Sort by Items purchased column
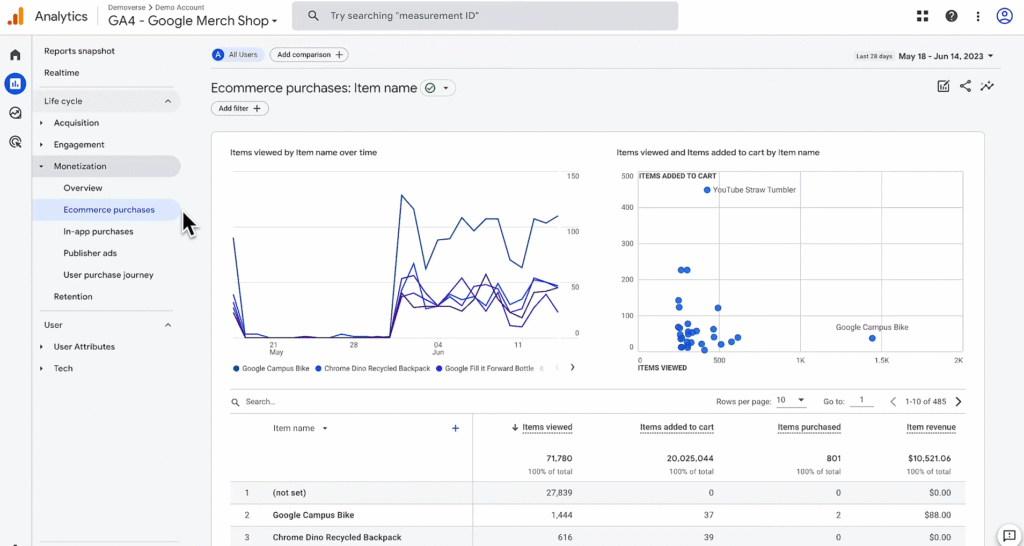 tap(808, 427)
